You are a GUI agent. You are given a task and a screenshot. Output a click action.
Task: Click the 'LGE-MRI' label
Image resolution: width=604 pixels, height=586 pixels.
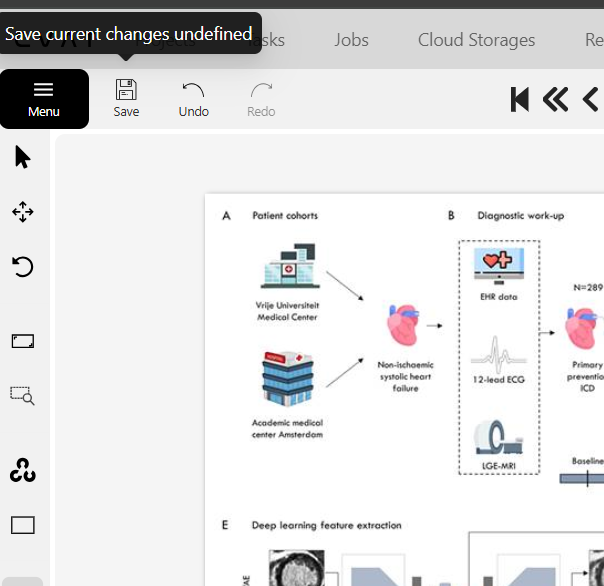[499, 466]
